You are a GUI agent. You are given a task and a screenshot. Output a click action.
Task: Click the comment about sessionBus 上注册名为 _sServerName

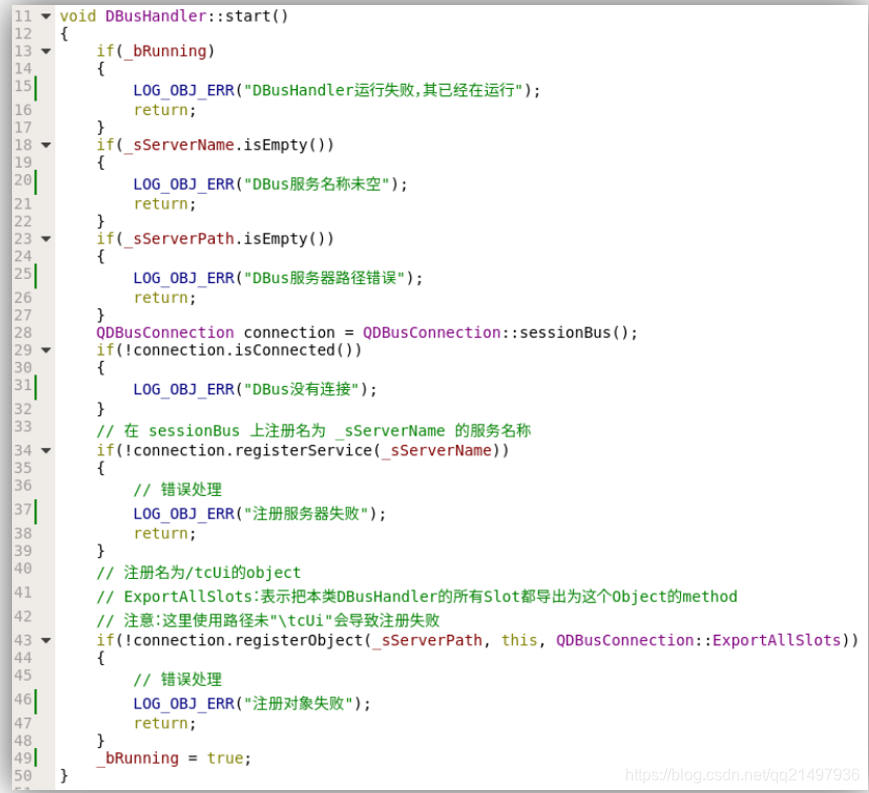[314, 431]
